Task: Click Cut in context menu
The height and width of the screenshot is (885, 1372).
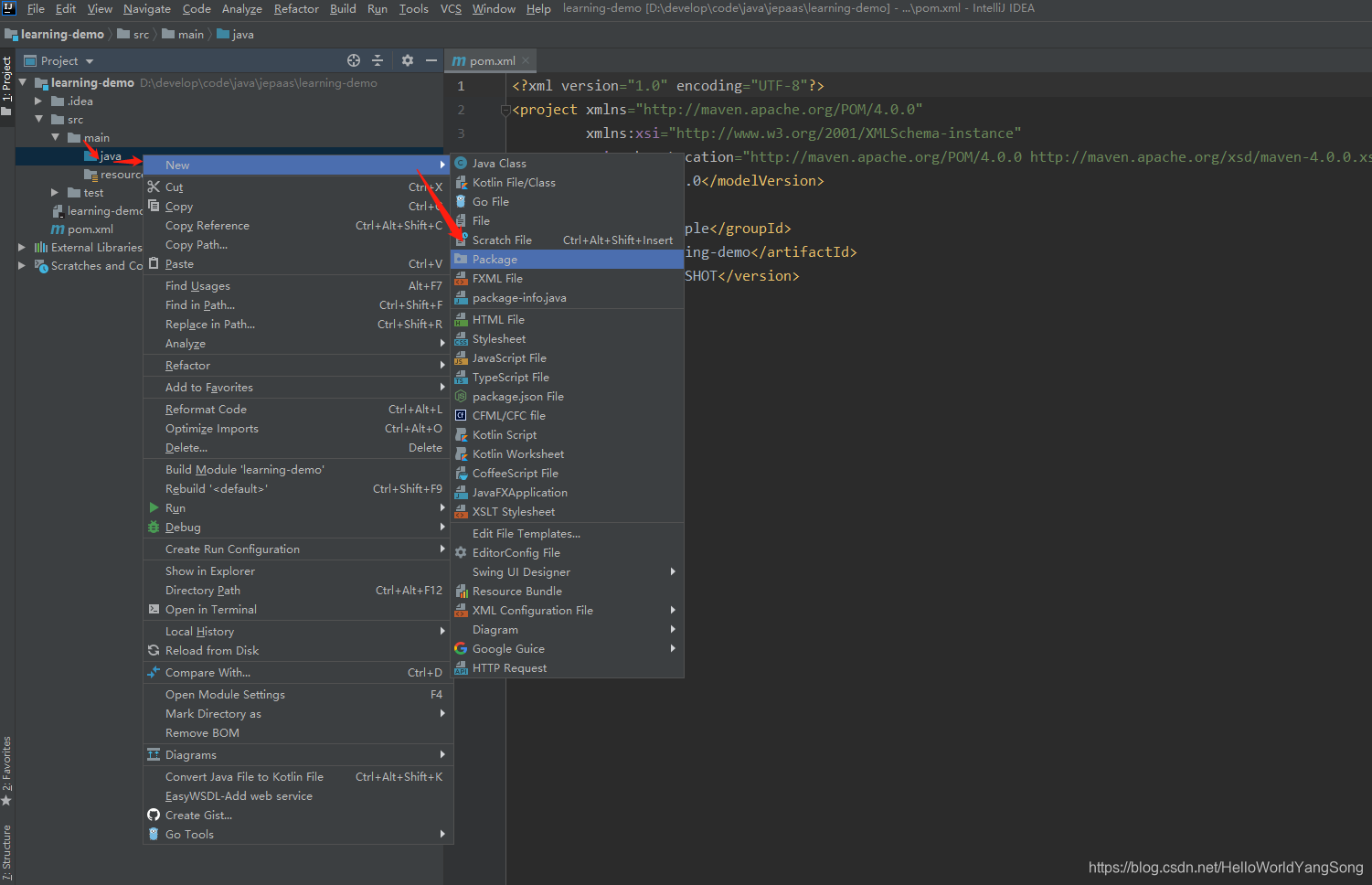Action: (298, 187)
